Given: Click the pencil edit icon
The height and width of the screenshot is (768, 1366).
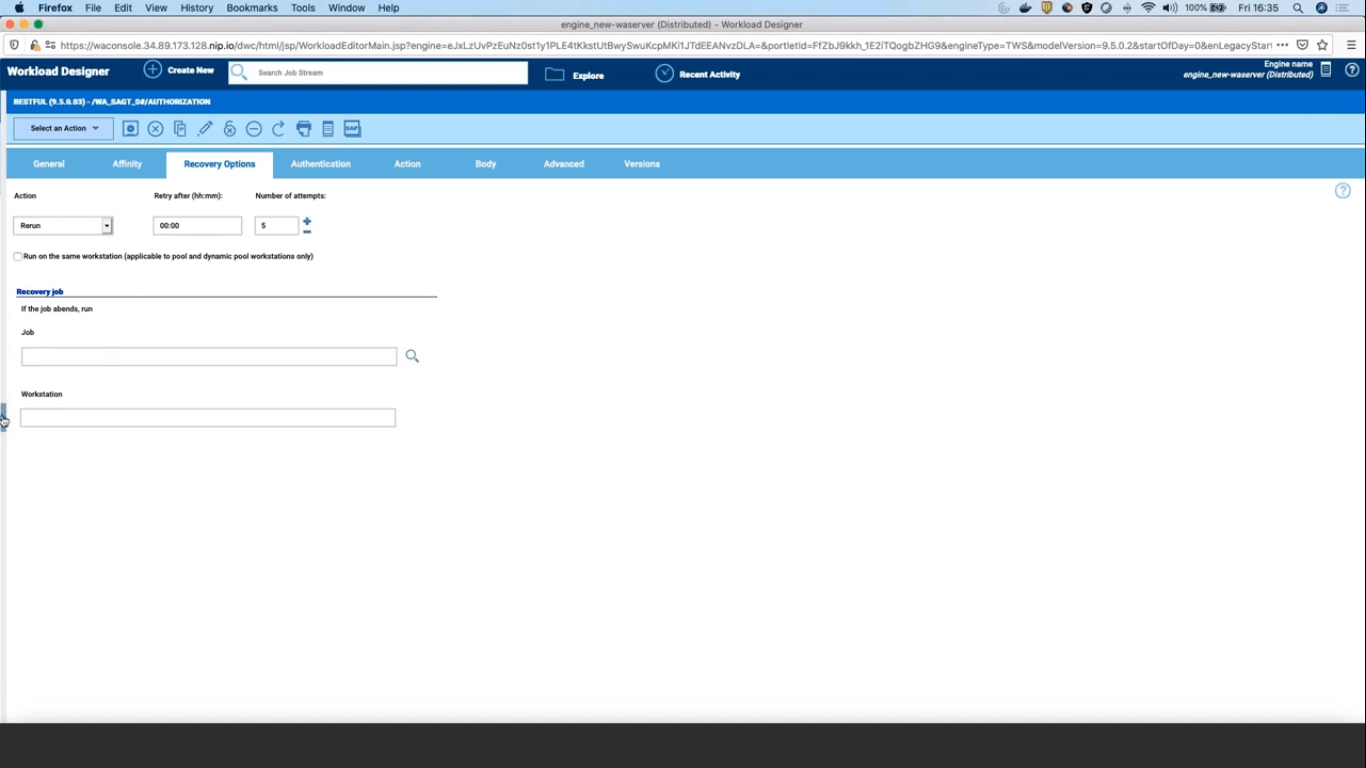Looking at the screenshot, I should click(x=205, y=129).
